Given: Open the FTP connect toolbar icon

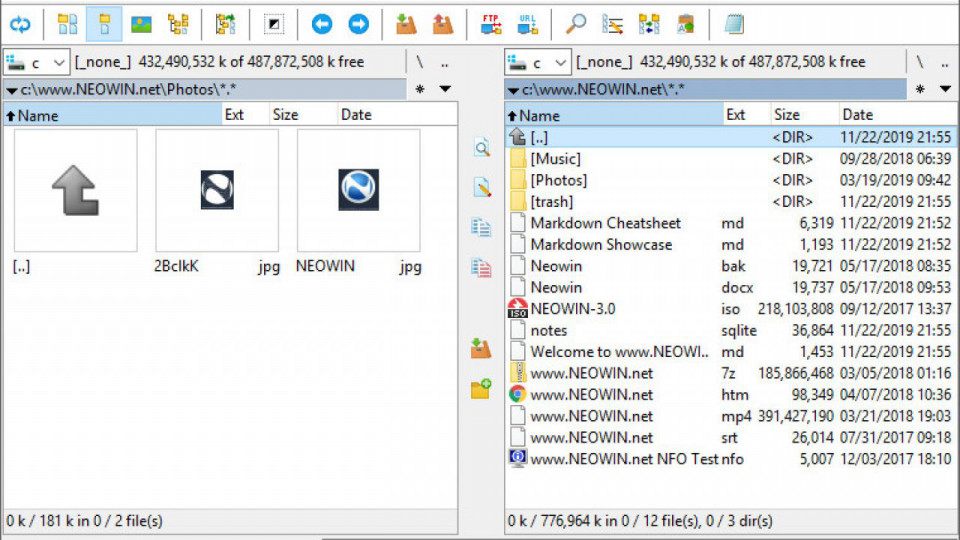Looking at the screenshot, I should coord(491,24).
